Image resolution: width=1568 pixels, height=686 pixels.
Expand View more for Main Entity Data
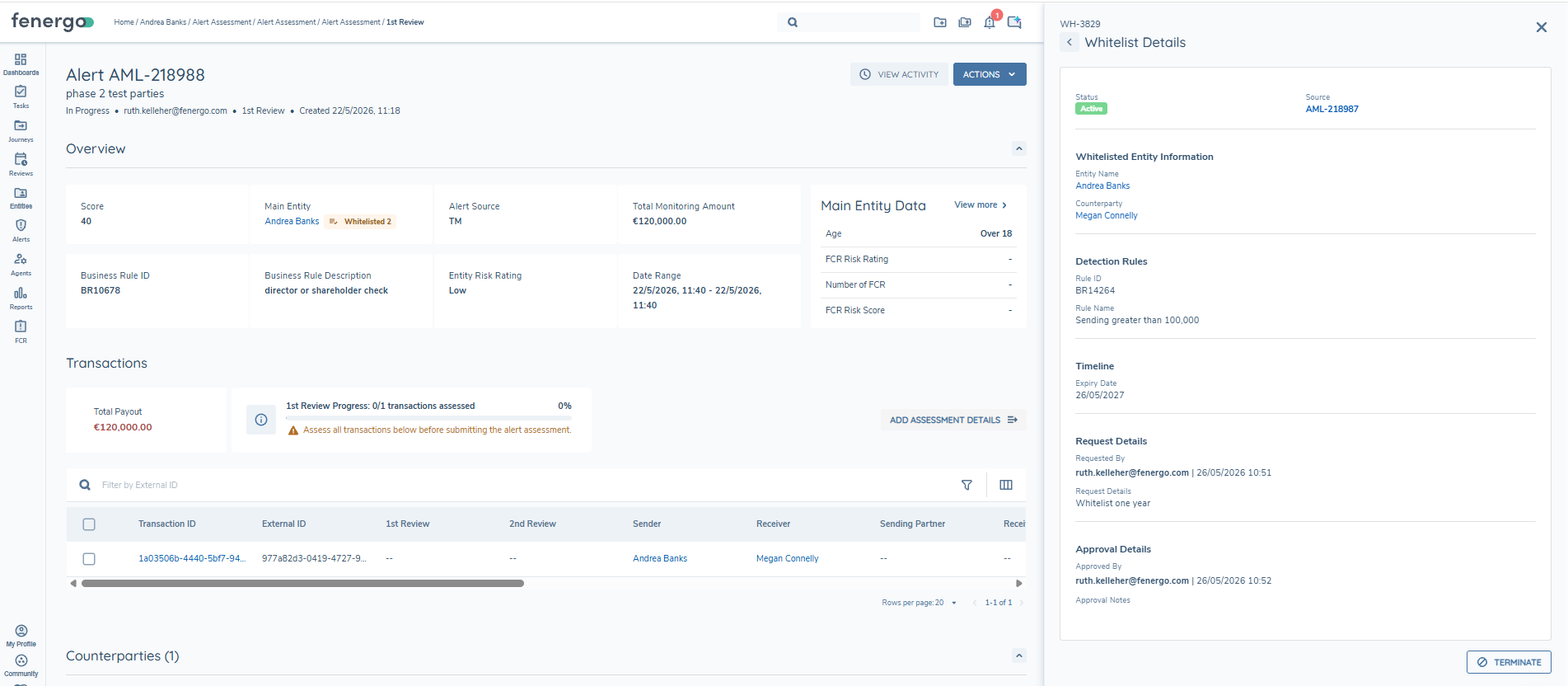pos(981,205)
